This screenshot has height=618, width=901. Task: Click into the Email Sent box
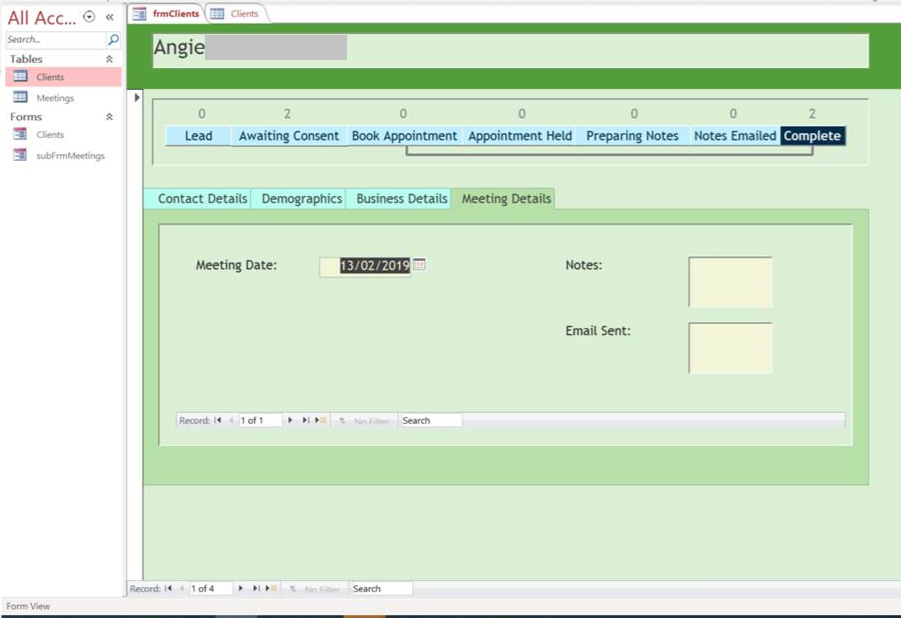coord(730,348)
